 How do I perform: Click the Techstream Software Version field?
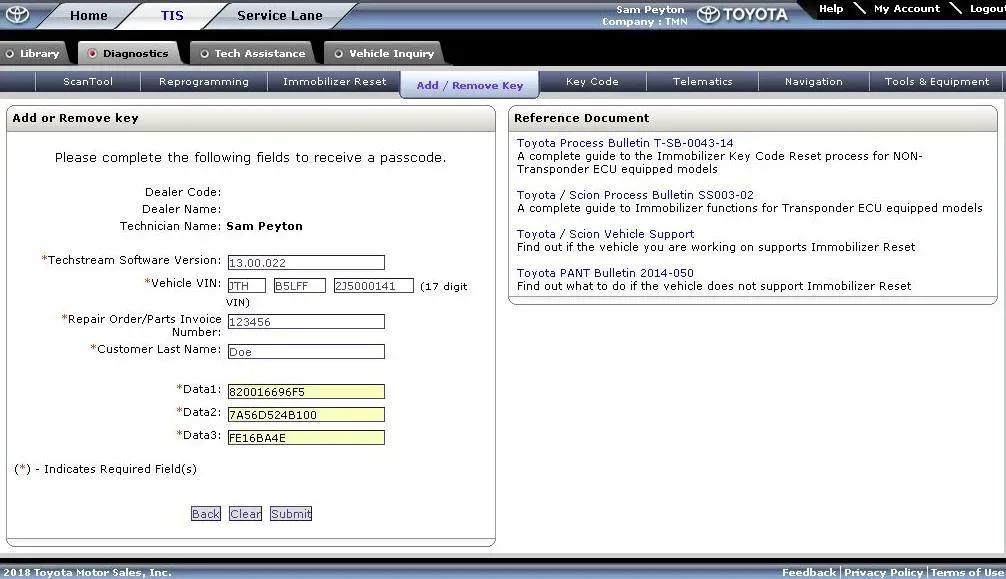[x=306, y=263]
